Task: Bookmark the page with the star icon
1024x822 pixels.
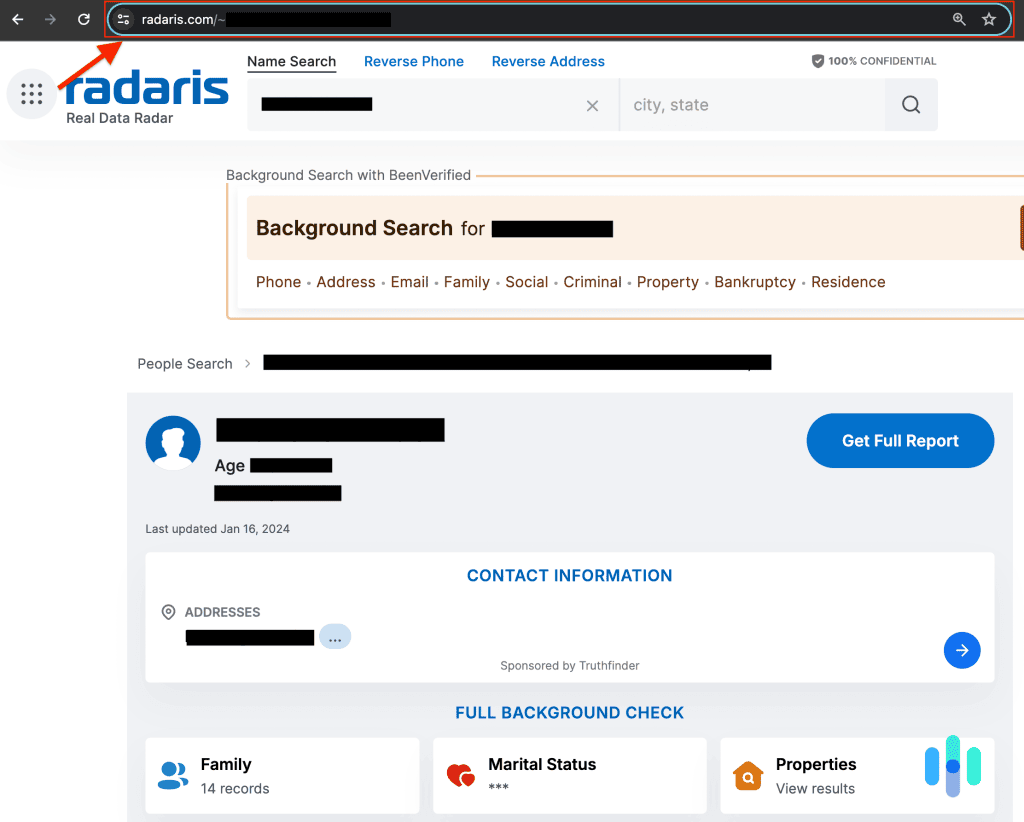Action: point(989,18)
